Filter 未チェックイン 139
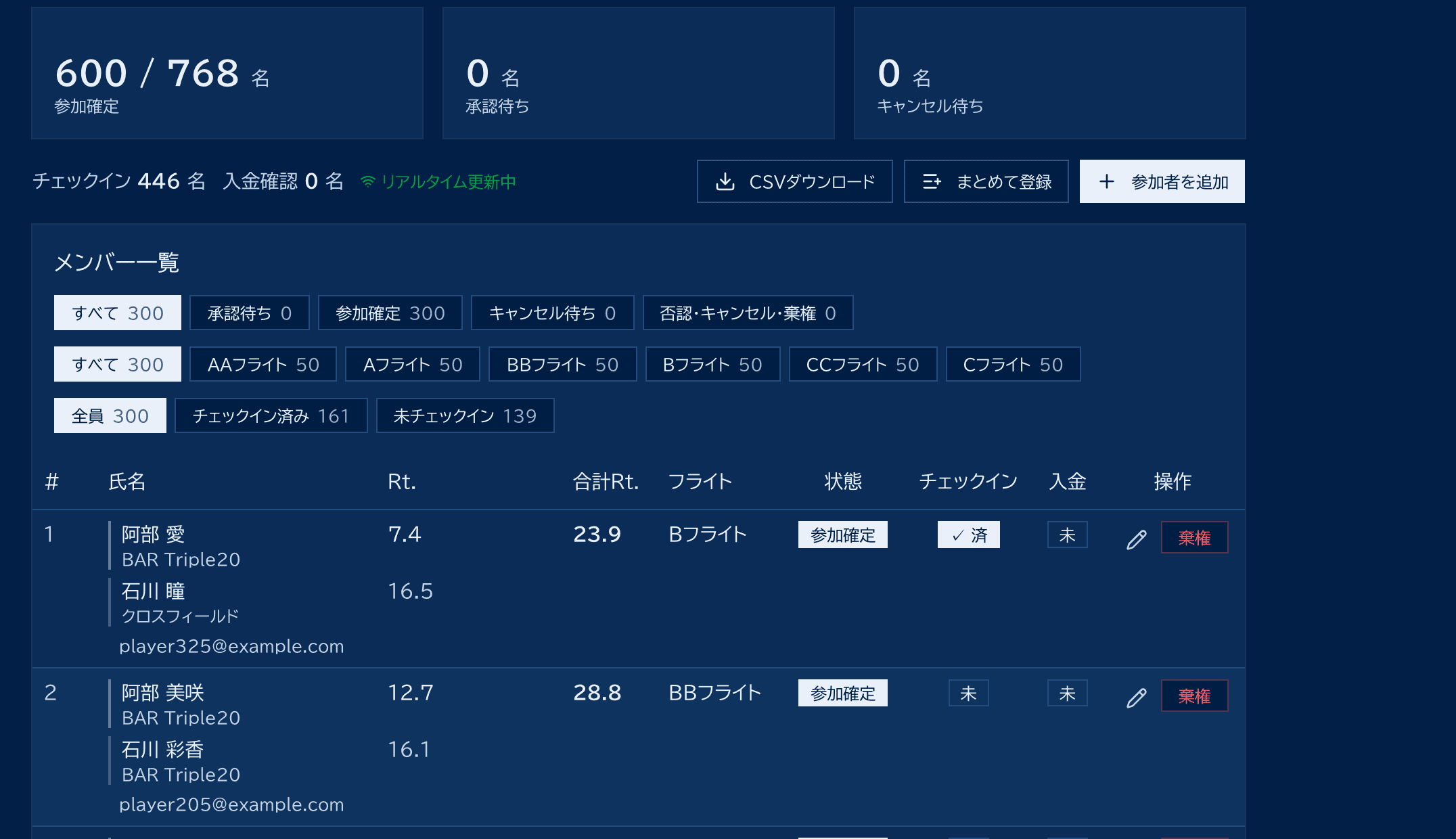Screen dimensions: 1456x839 pyautogui.click(x=465, y=415)
